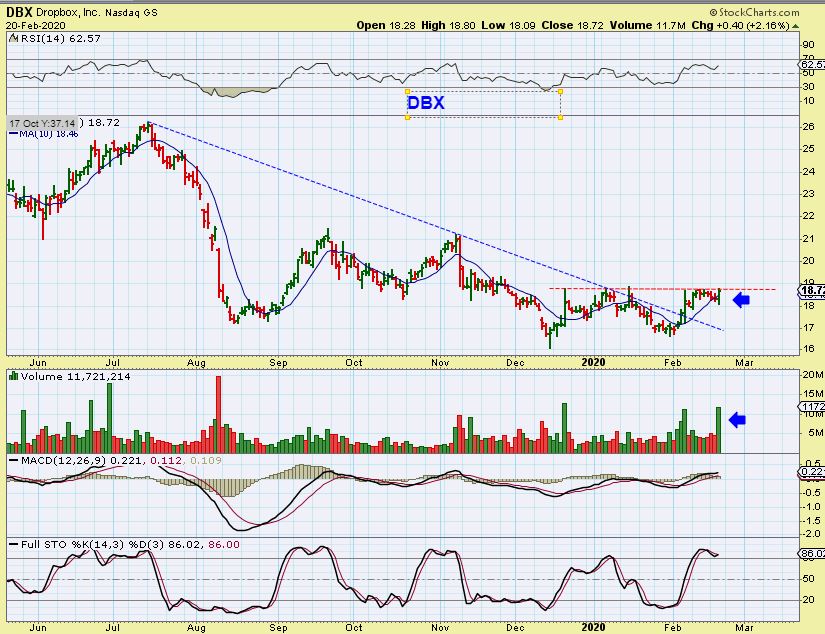The width and height of the screenshot is (825, 634).
Task: Click the DBX ticker symbol in the header
Action: (x=19, y=12)
